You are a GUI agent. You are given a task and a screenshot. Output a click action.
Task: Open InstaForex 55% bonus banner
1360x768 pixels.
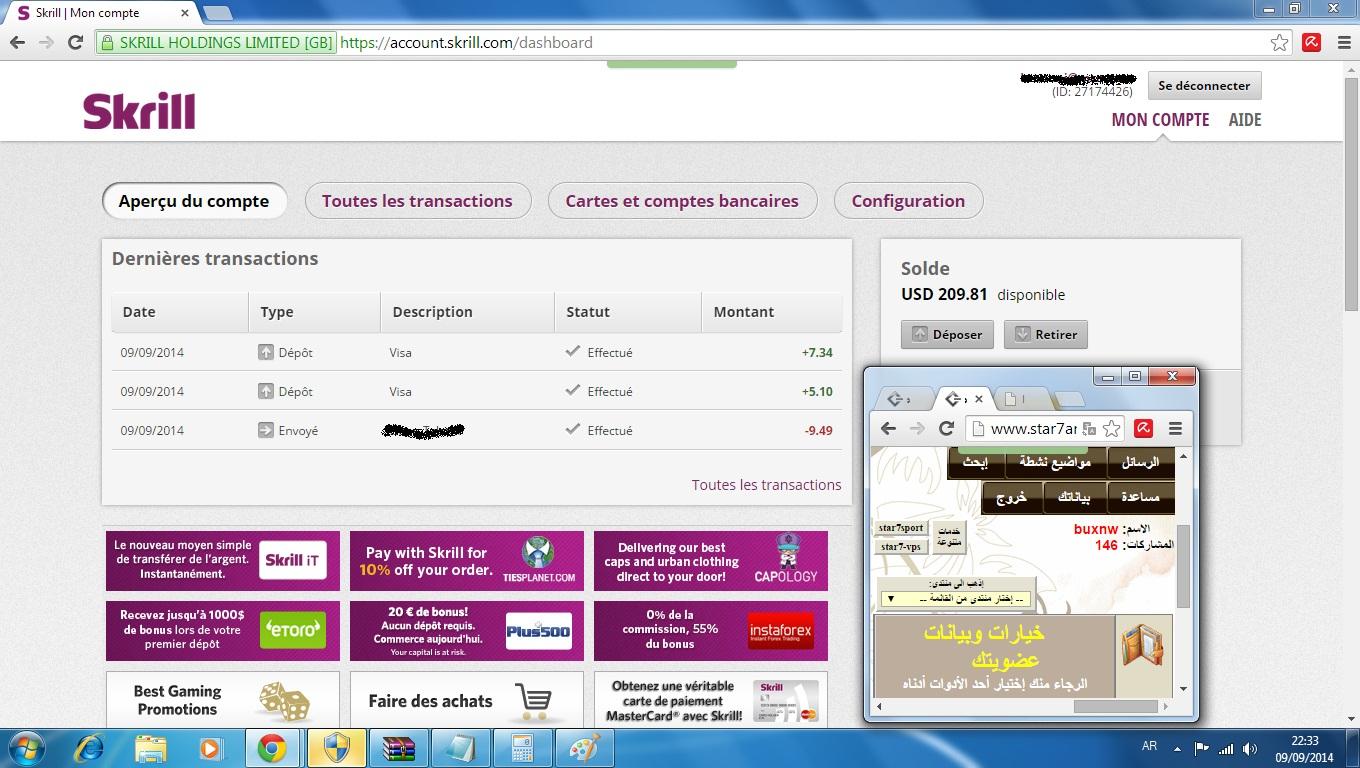pos(711,631)
